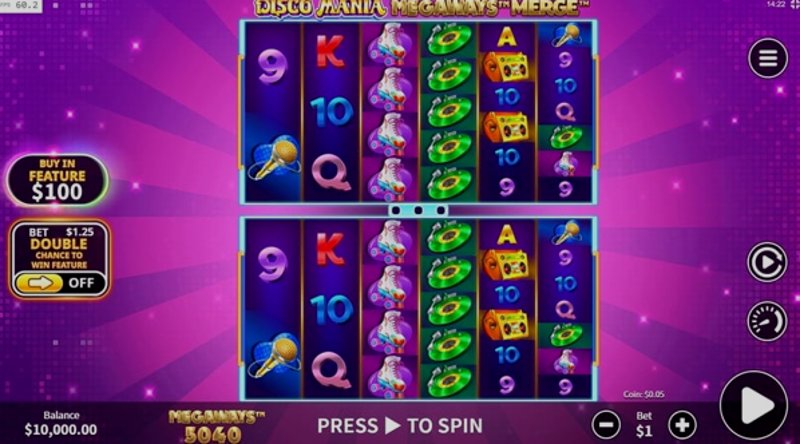Open the hamburger menu
The width and height of the screenshot is (800, 444).
[x=768, y=58]
